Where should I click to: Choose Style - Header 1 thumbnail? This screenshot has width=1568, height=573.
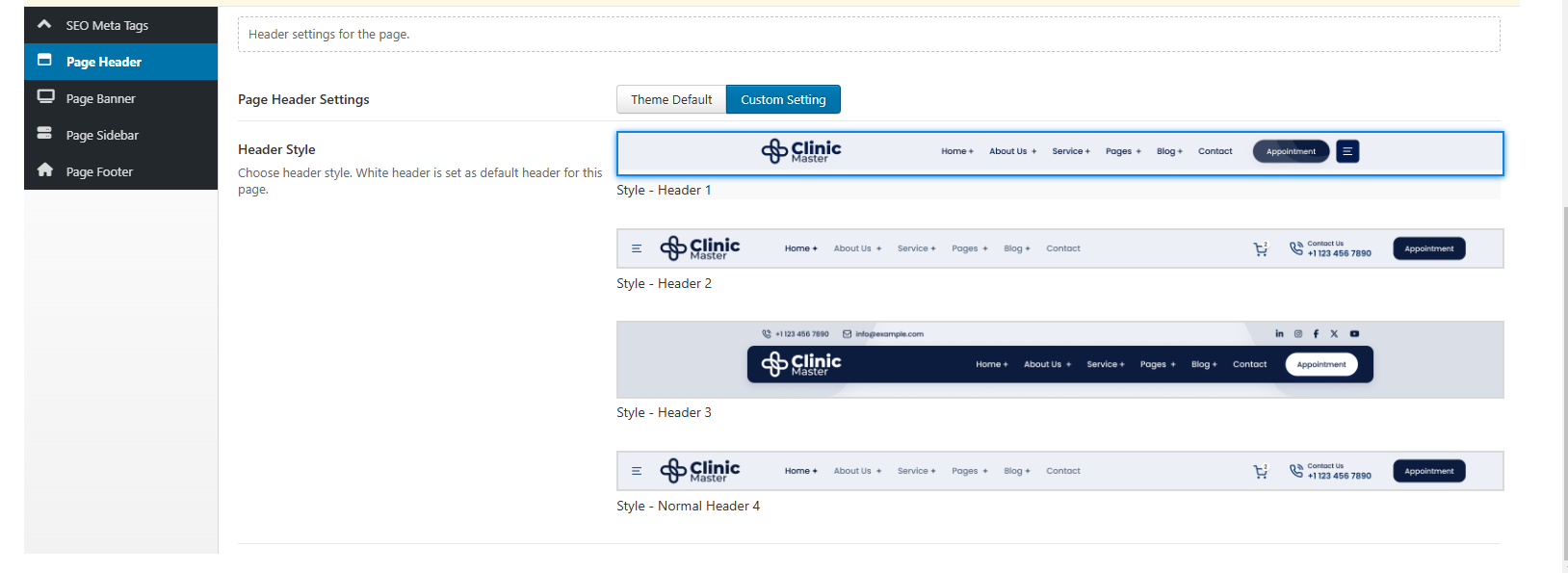coord(1059,153)
